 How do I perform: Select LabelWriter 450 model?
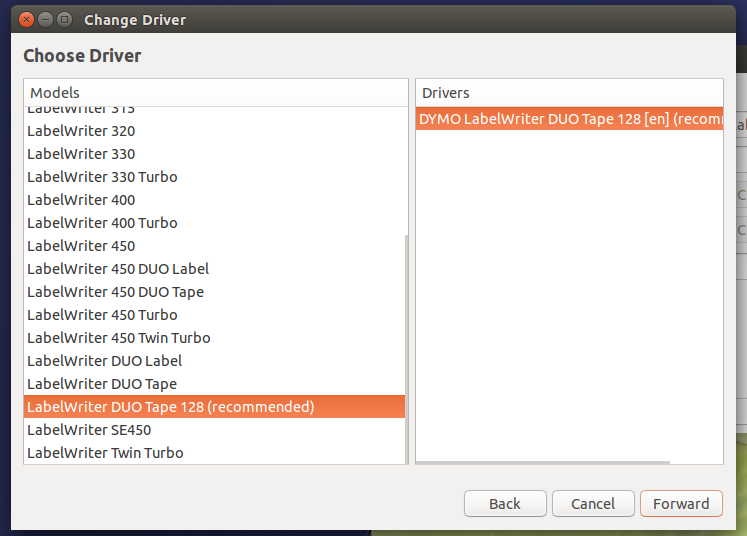pyautogui.click(x=214, y=246)
